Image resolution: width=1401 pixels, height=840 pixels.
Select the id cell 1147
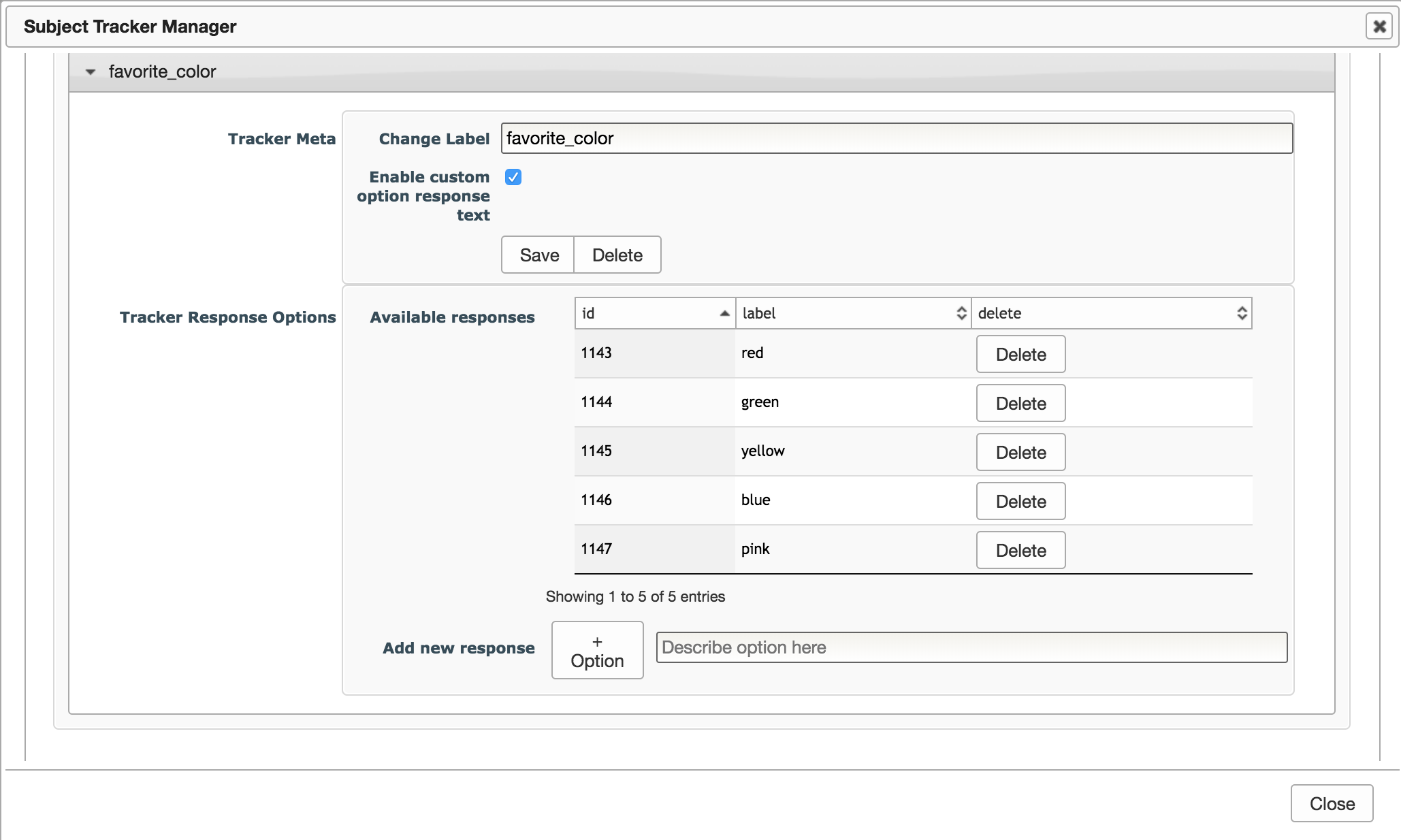click(655, 549)
